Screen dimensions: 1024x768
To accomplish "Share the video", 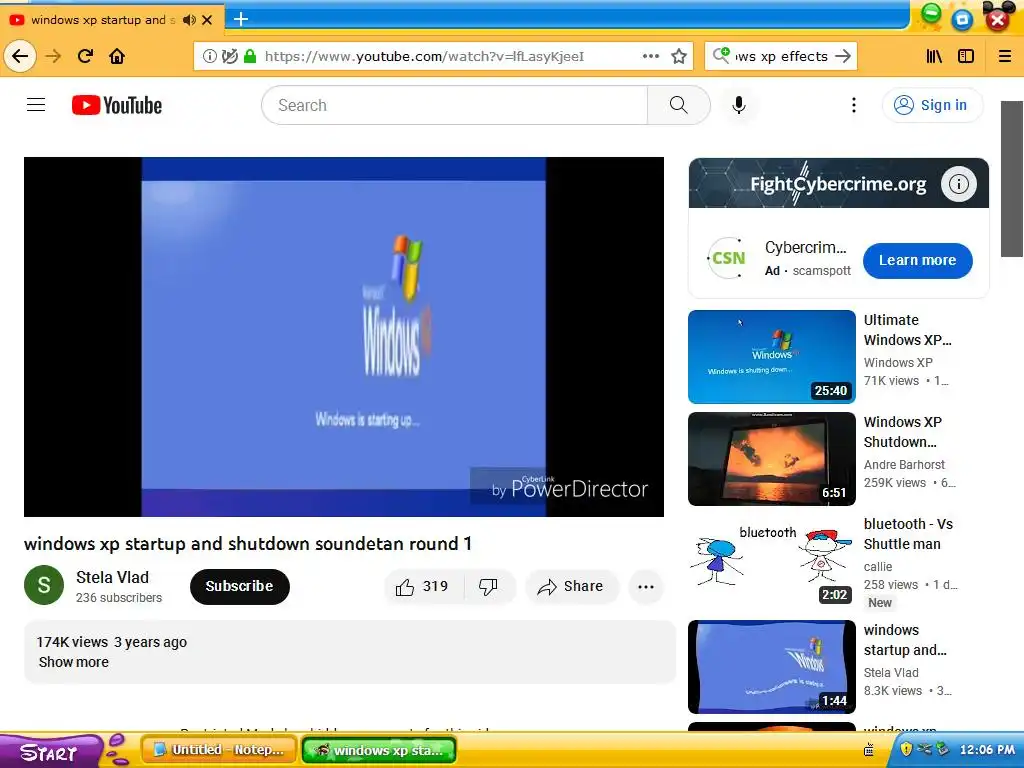I will point(570,586).
